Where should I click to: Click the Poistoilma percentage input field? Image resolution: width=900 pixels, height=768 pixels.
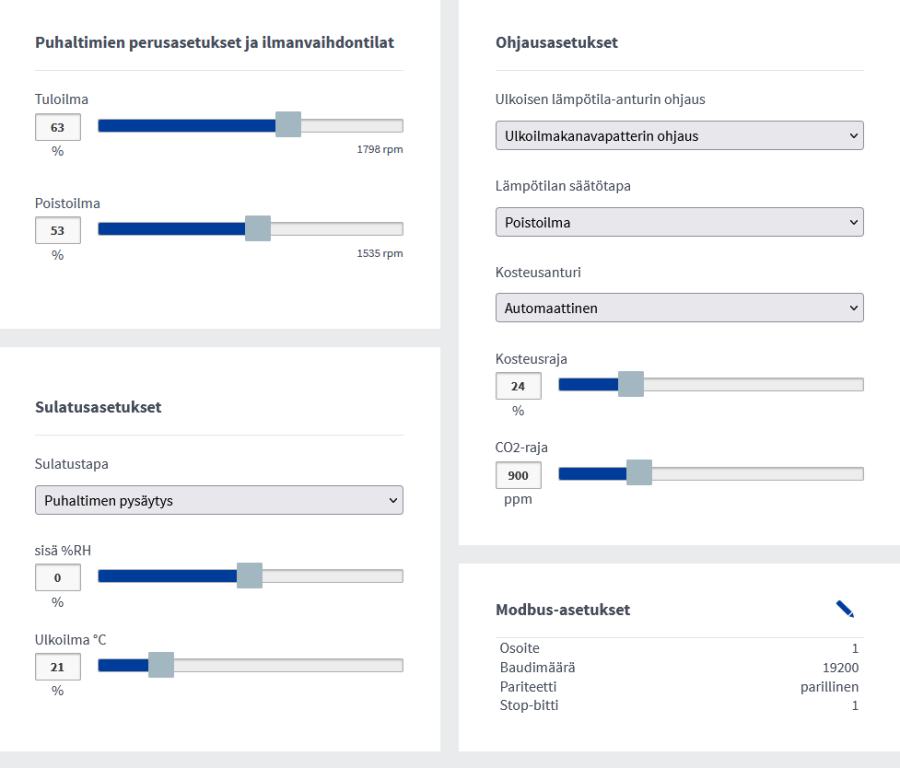pyautogui.click(x=58, y=231)
